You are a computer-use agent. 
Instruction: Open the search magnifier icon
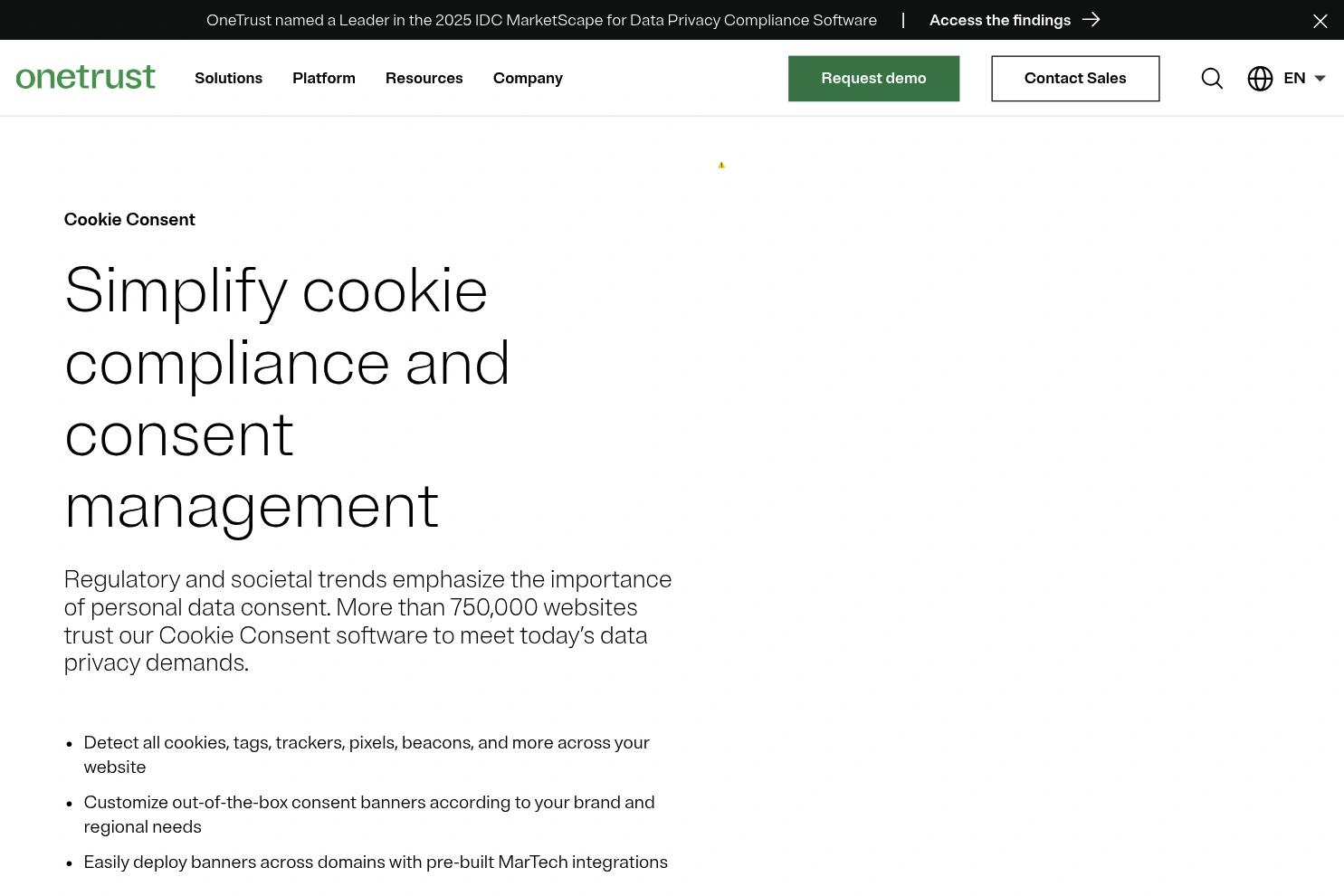coord(1212,79)
